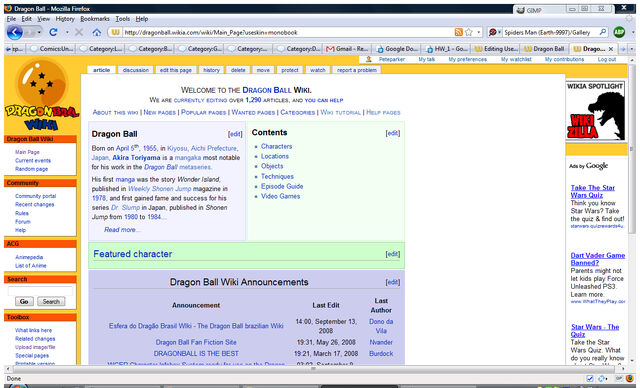Open the wiki history tab
The height and width of the screenshot is (388, 640).
tap(211, 70)
